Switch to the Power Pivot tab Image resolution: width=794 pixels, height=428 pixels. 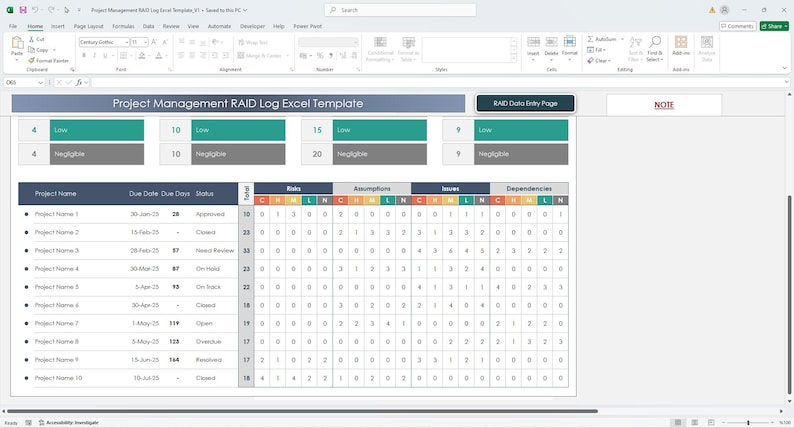click(x=307, y=26)
